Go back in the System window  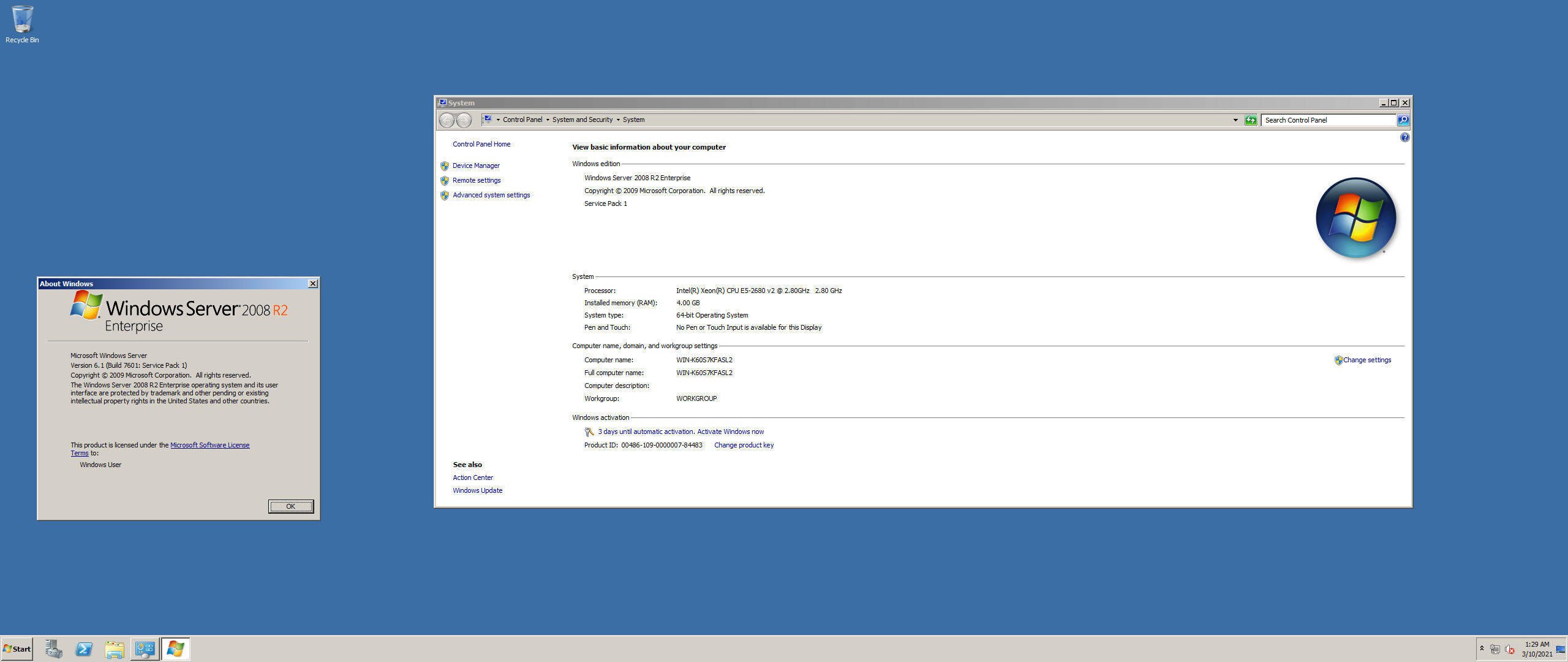pos(447,120)
